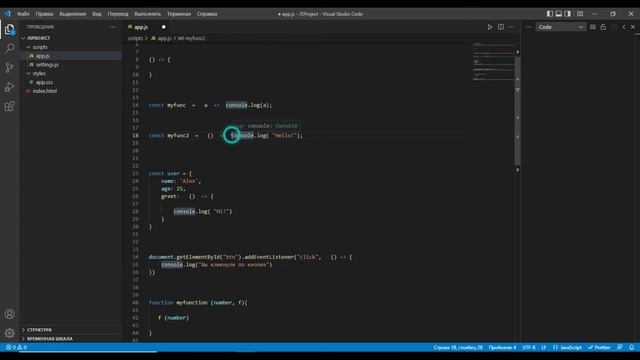Open the Правка menu
The width and height of the screenshot is (640, 360).
pyautogui.click(x=44, y=13)
